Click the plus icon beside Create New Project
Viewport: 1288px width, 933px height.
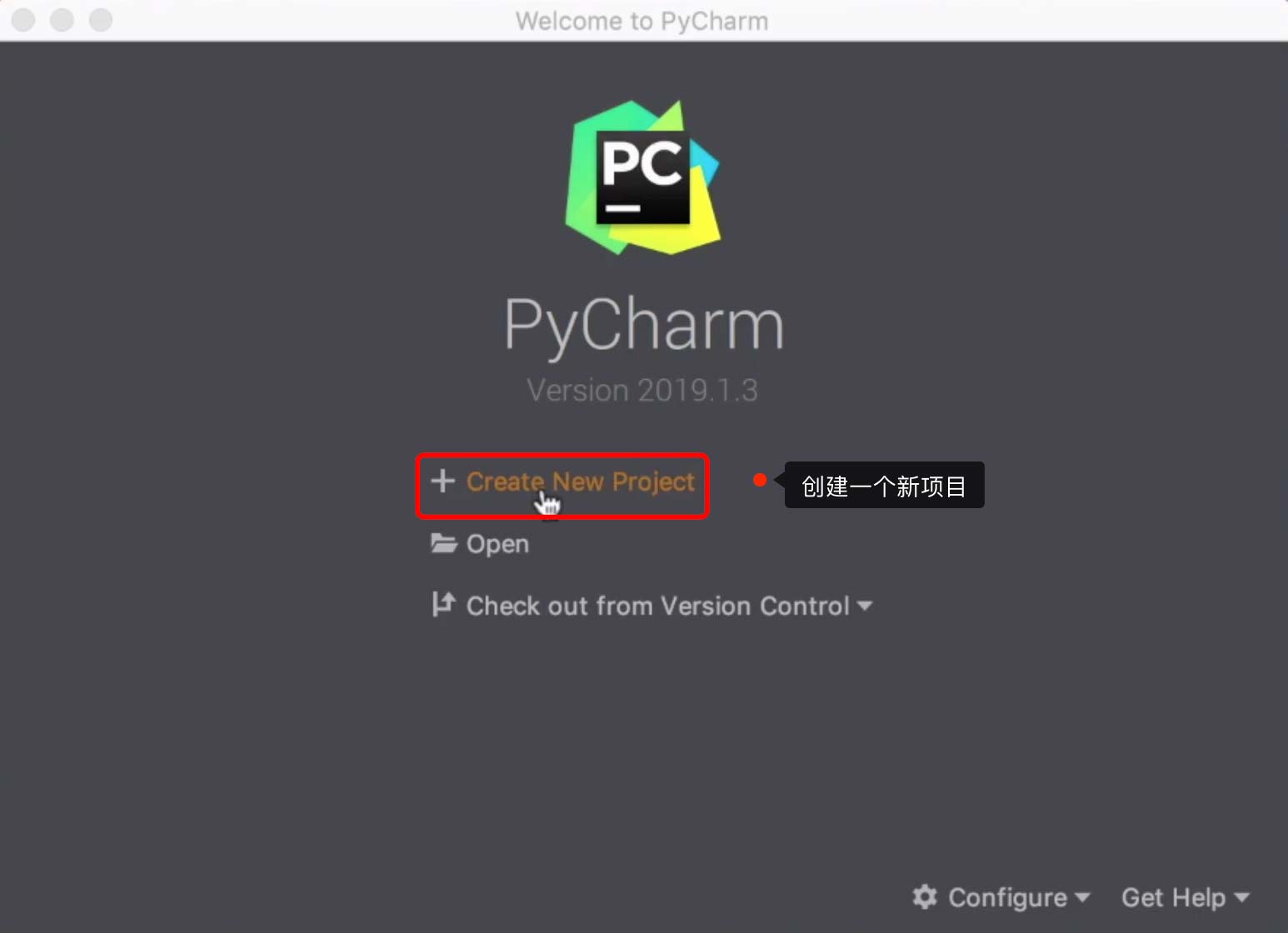click(x=442, y=481)
